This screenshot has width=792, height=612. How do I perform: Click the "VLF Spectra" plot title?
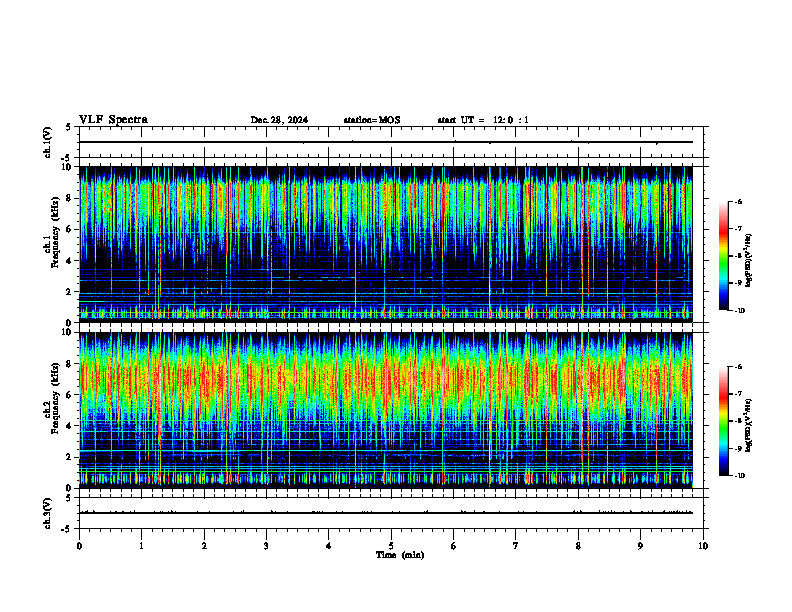113,120
